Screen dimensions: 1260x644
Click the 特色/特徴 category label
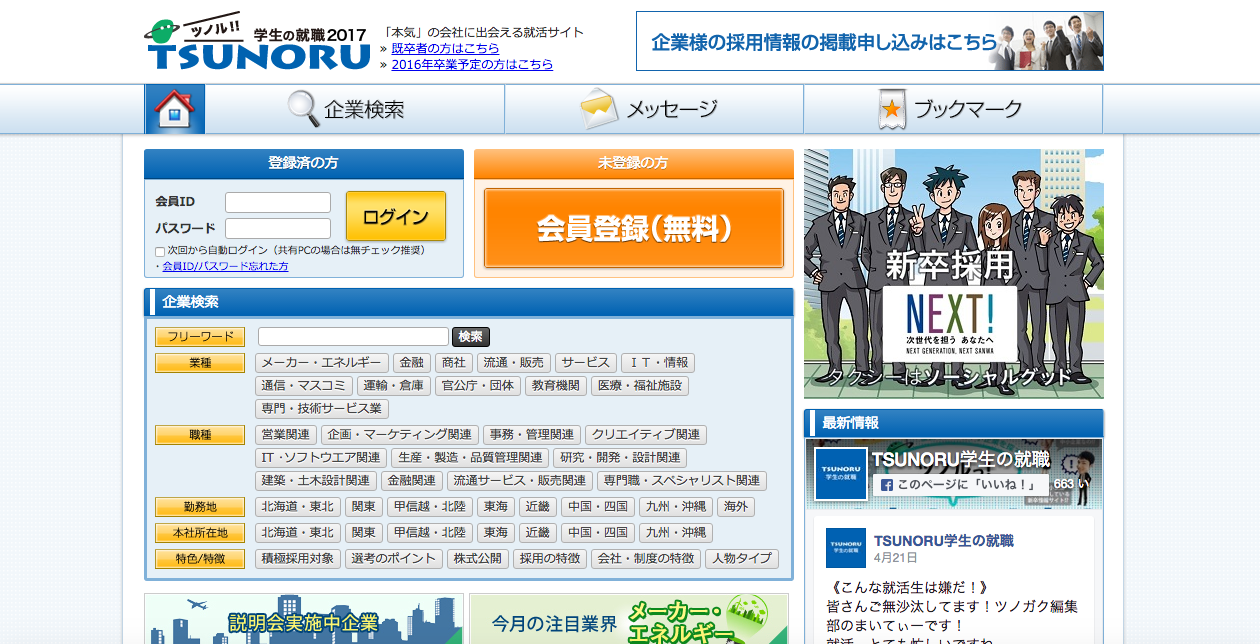pyautogui.click(x=200, y=559)
